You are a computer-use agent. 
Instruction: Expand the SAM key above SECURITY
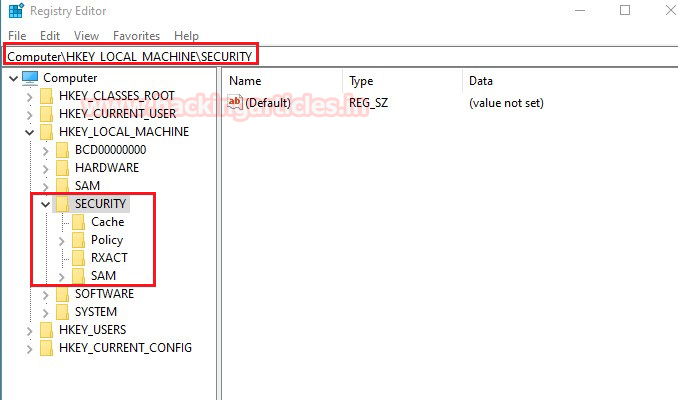coord(45,187)
